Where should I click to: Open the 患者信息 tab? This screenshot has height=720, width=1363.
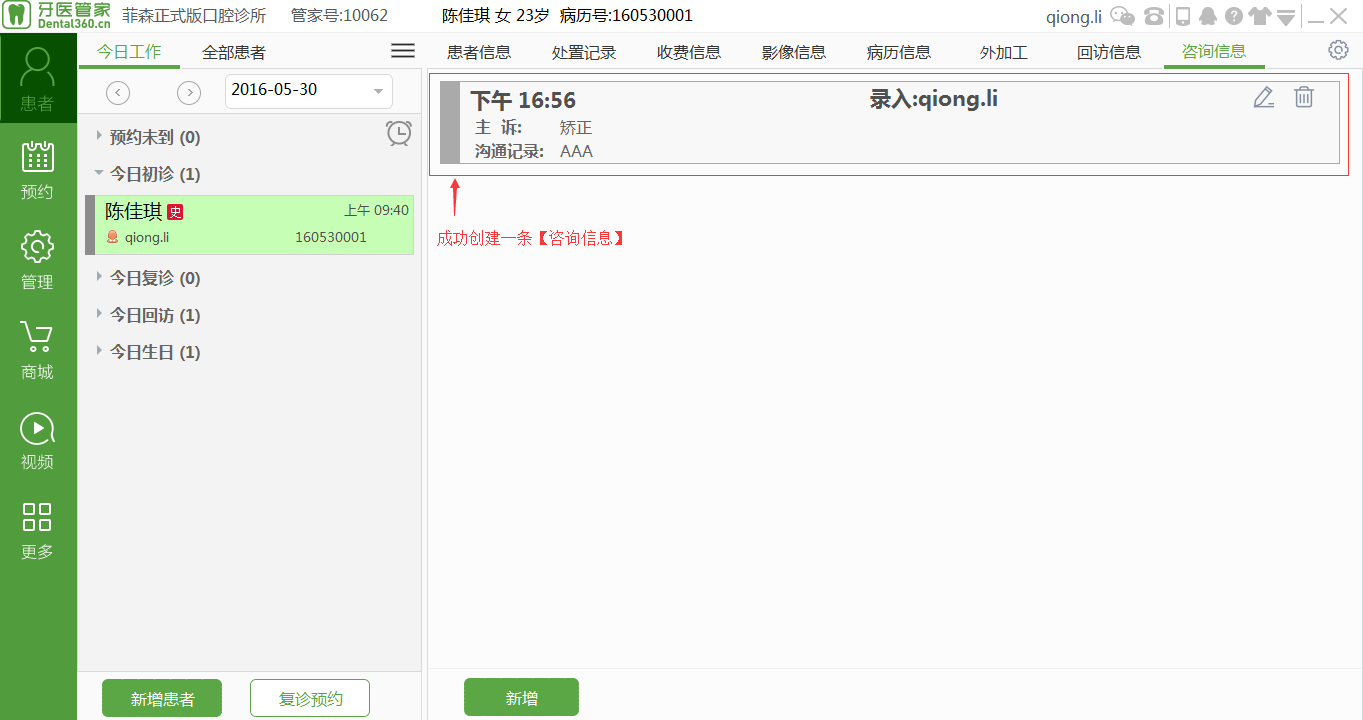(x=479, y=52)
